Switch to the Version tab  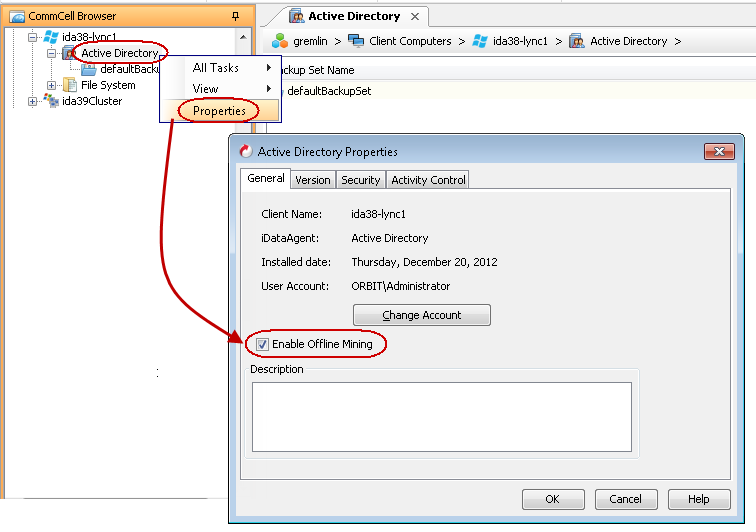pyautogui.click(x=312, y=180)
